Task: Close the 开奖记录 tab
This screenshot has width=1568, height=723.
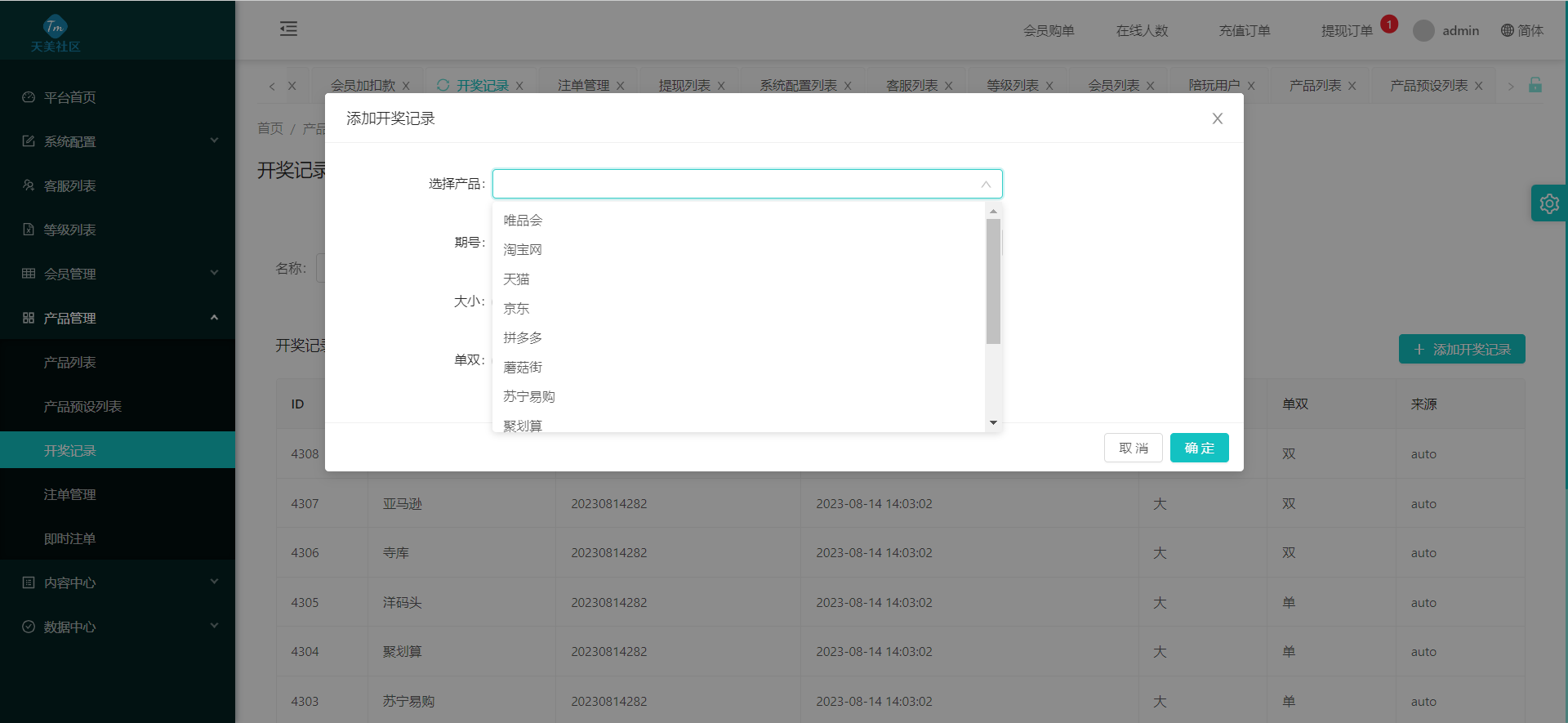Action: pyautogui.click(x=519, y=86)
